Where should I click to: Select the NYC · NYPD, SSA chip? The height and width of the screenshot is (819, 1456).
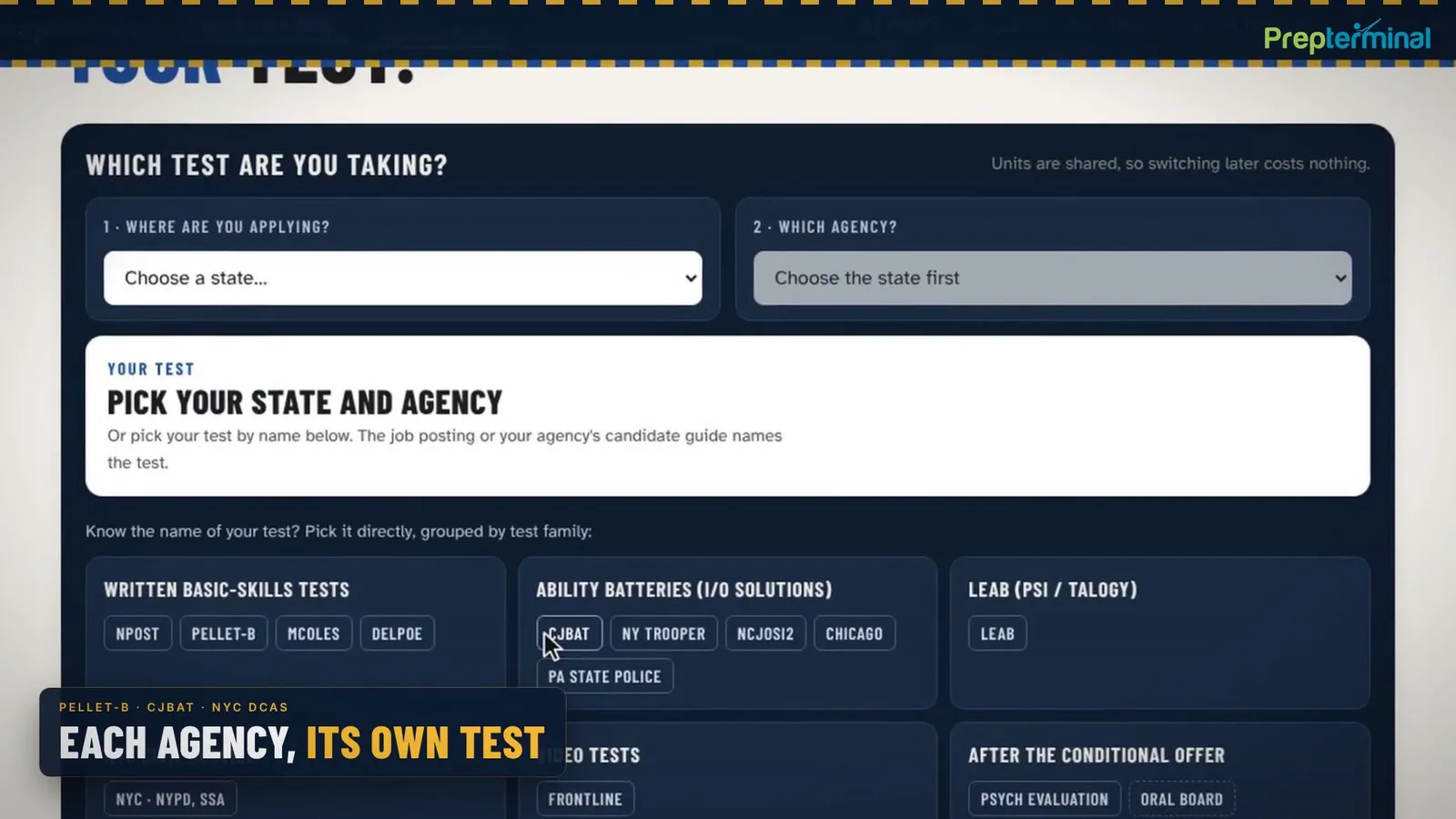170,799
